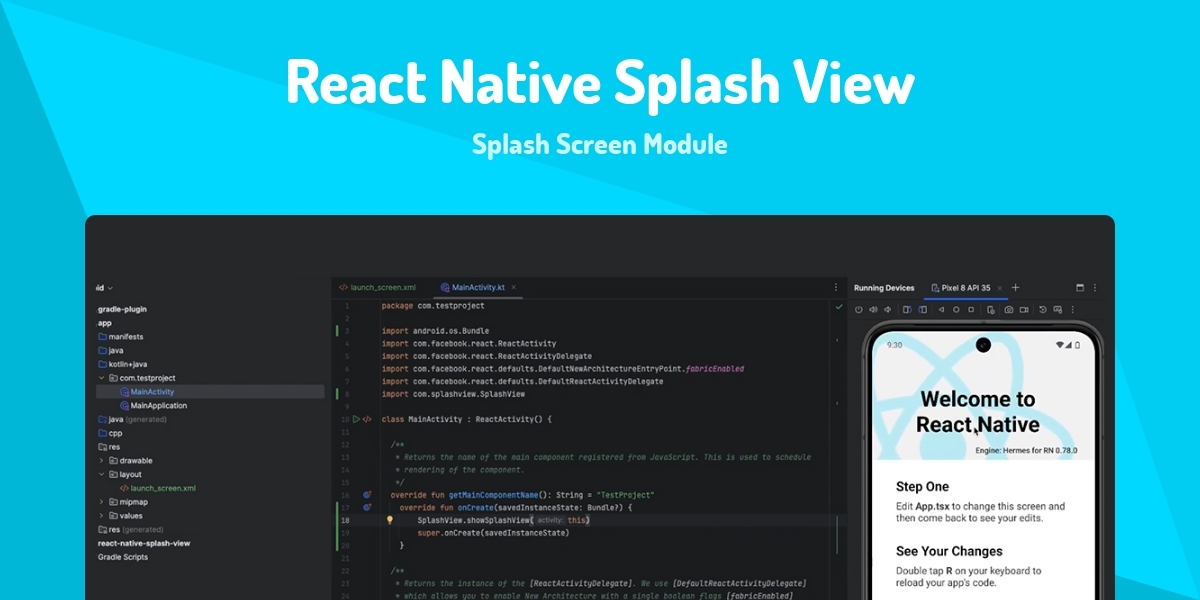This screenshot has height=600, width=1200.
Task: Take a screenshot using the camera icon
Action: [x=1009, y=310]
